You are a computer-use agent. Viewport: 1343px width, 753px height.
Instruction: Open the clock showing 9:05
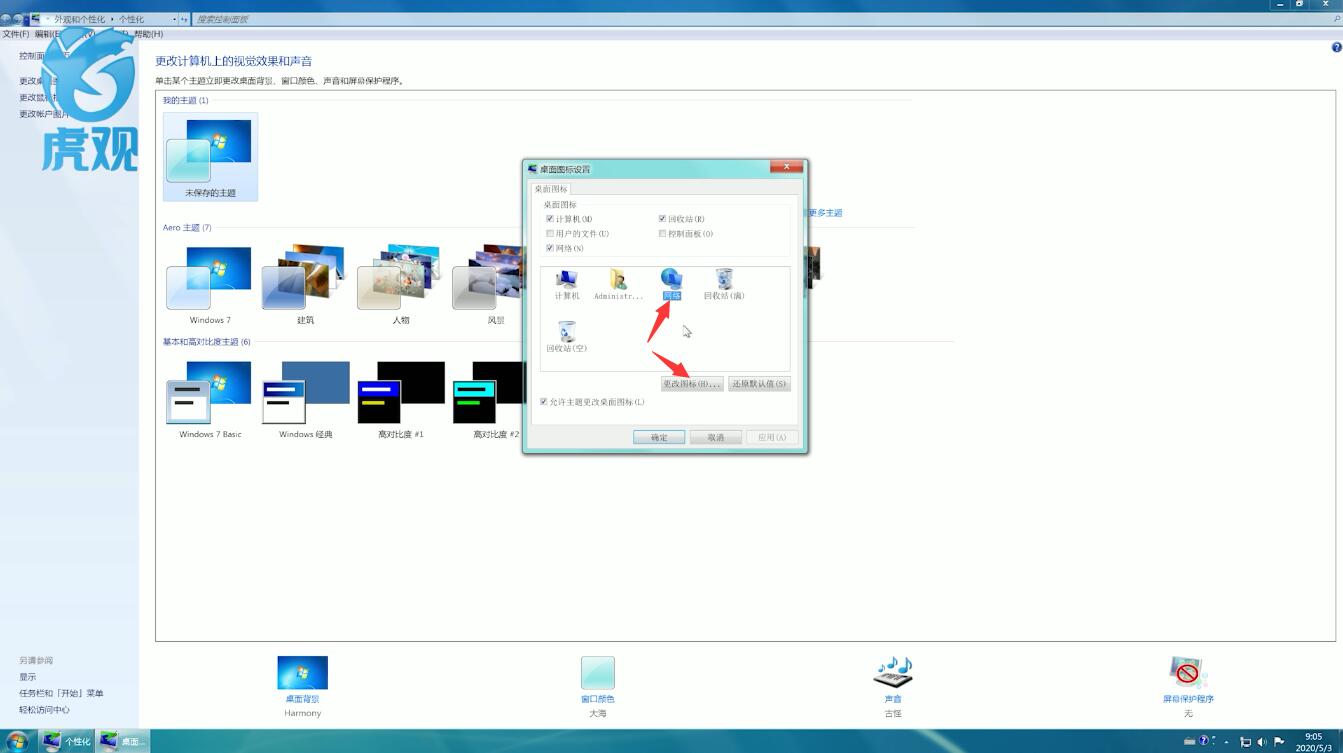pos(1313,741)
